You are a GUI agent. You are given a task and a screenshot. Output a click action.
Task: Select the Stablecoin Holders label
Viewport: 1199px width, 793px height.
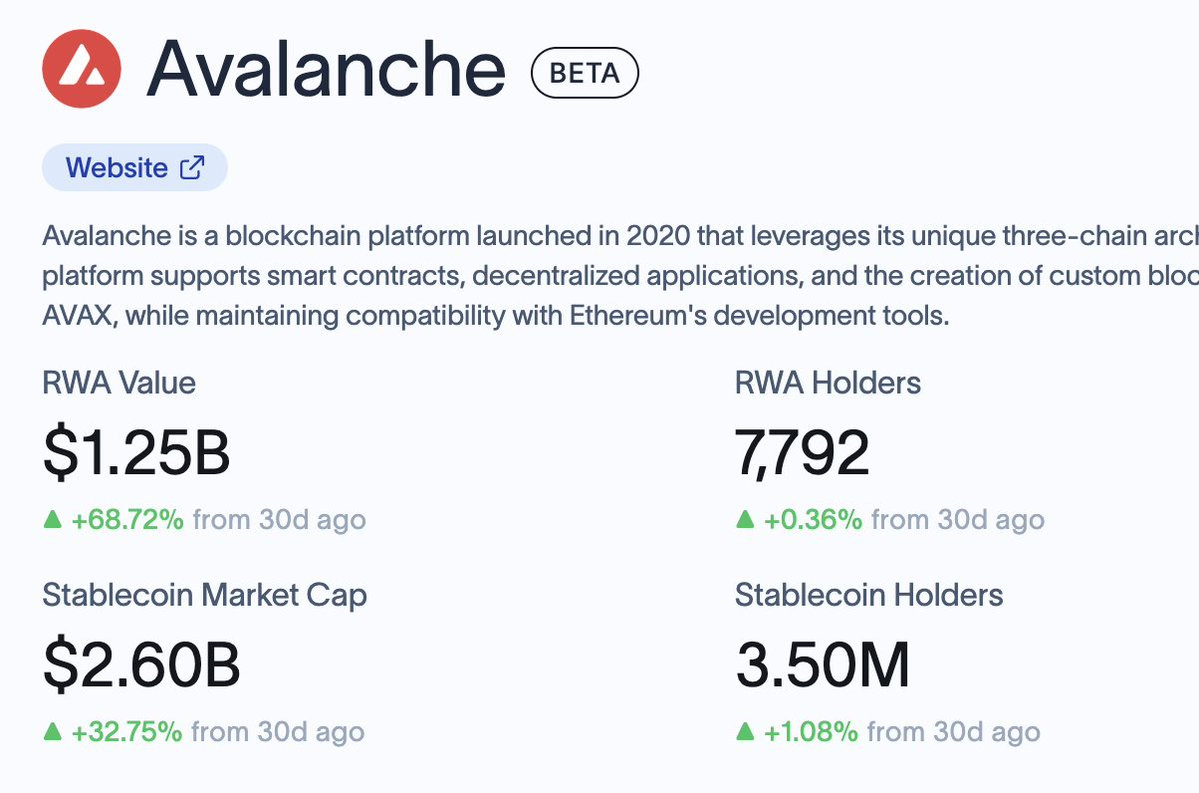[x=869, y=595]
